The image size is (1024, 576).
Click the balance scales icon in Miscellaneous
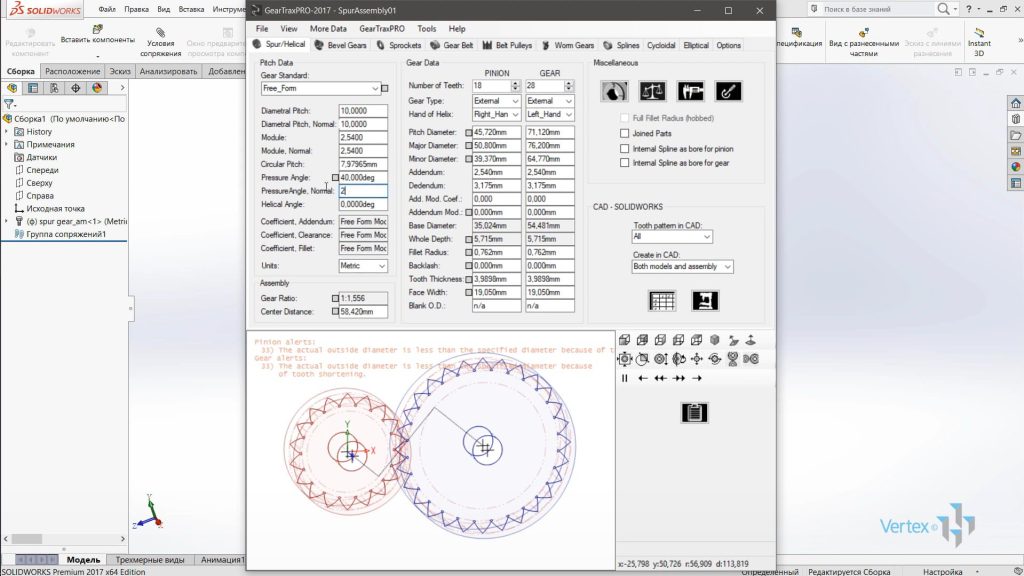point(652,91)
